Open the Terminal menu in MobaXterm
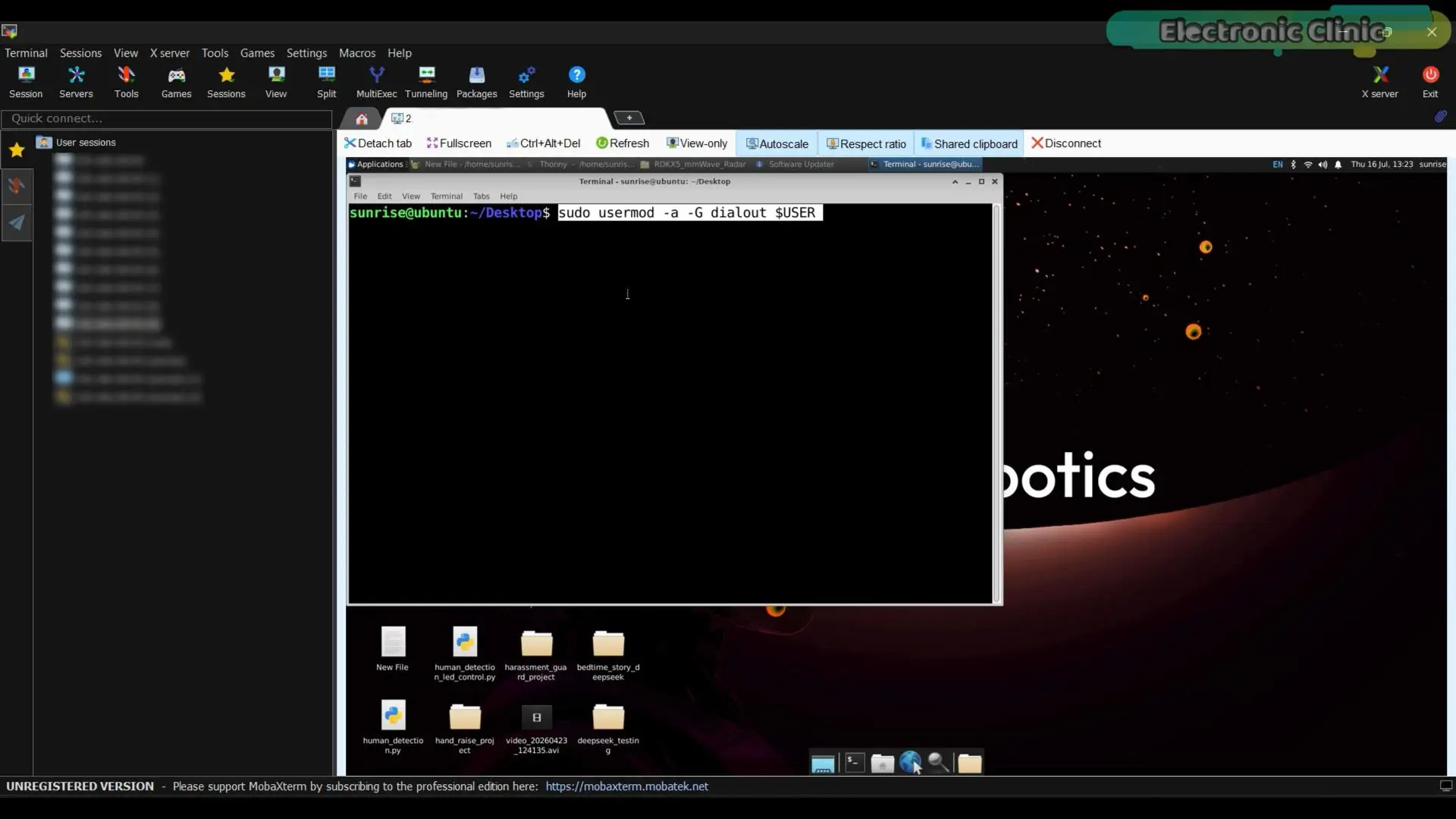The height and width of the screenshot is (819, 1456). coord(26,53)
